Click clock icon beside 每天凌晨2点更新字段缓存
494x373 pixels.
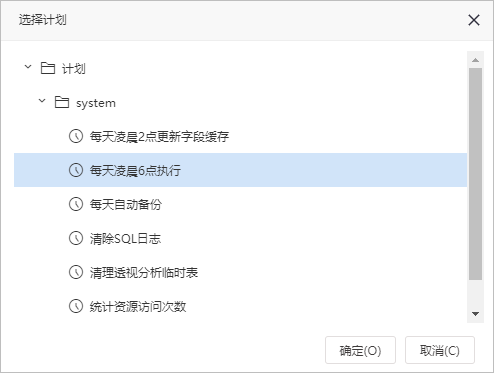(x=76, y=136)
